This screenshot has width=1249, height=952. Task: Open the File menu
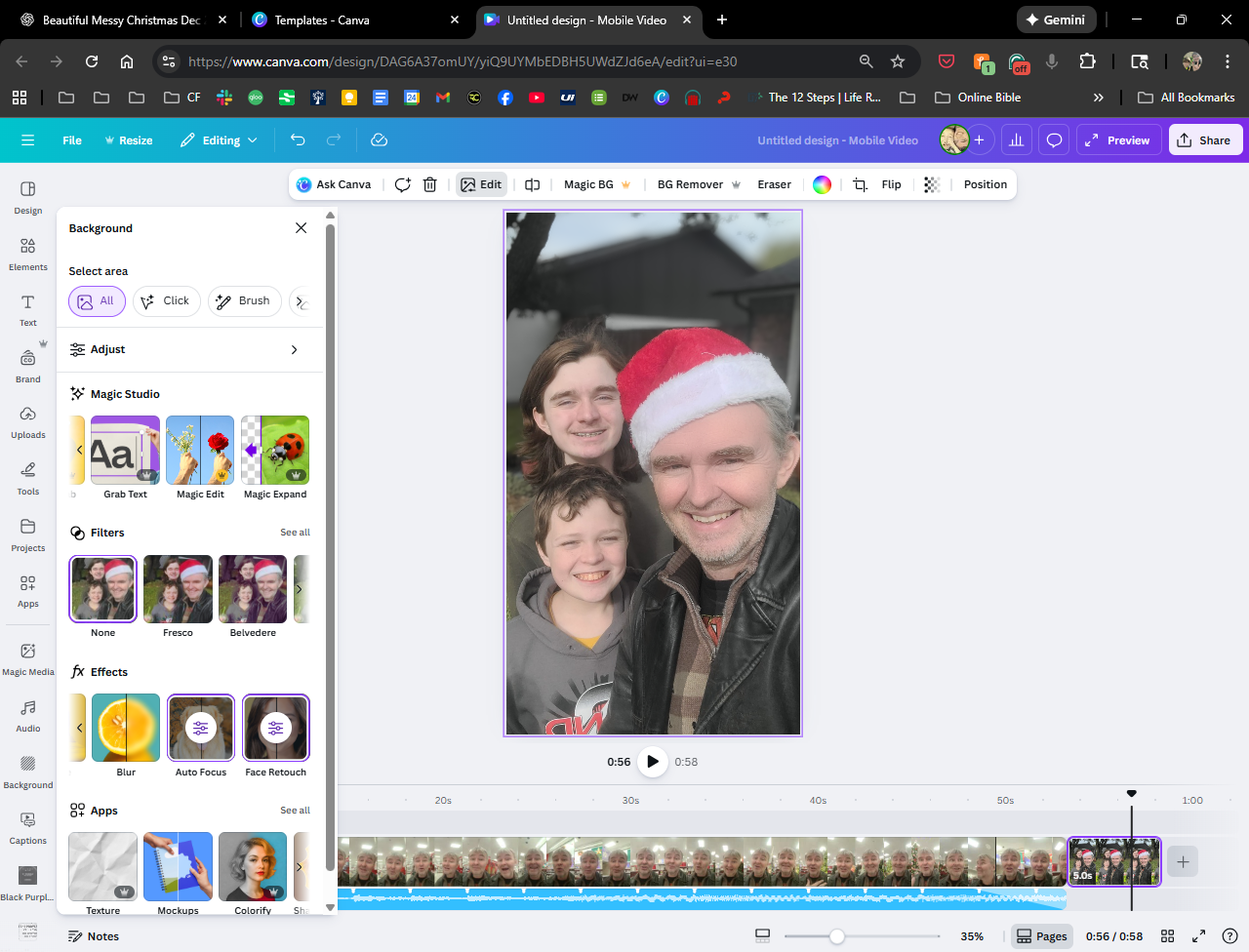click(72, 140)
